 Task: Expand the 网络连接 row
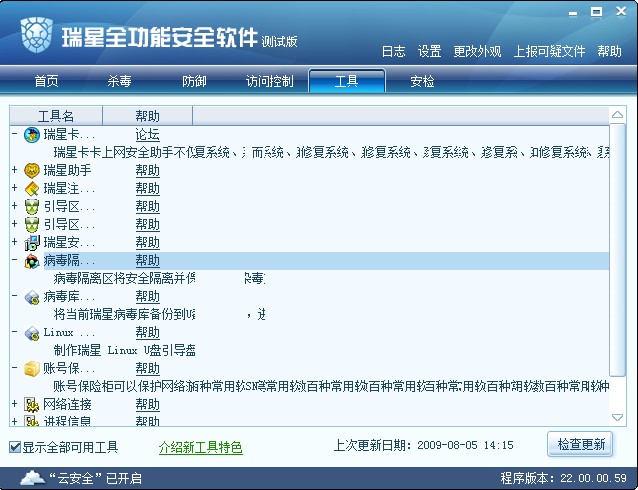coord(15,404)
